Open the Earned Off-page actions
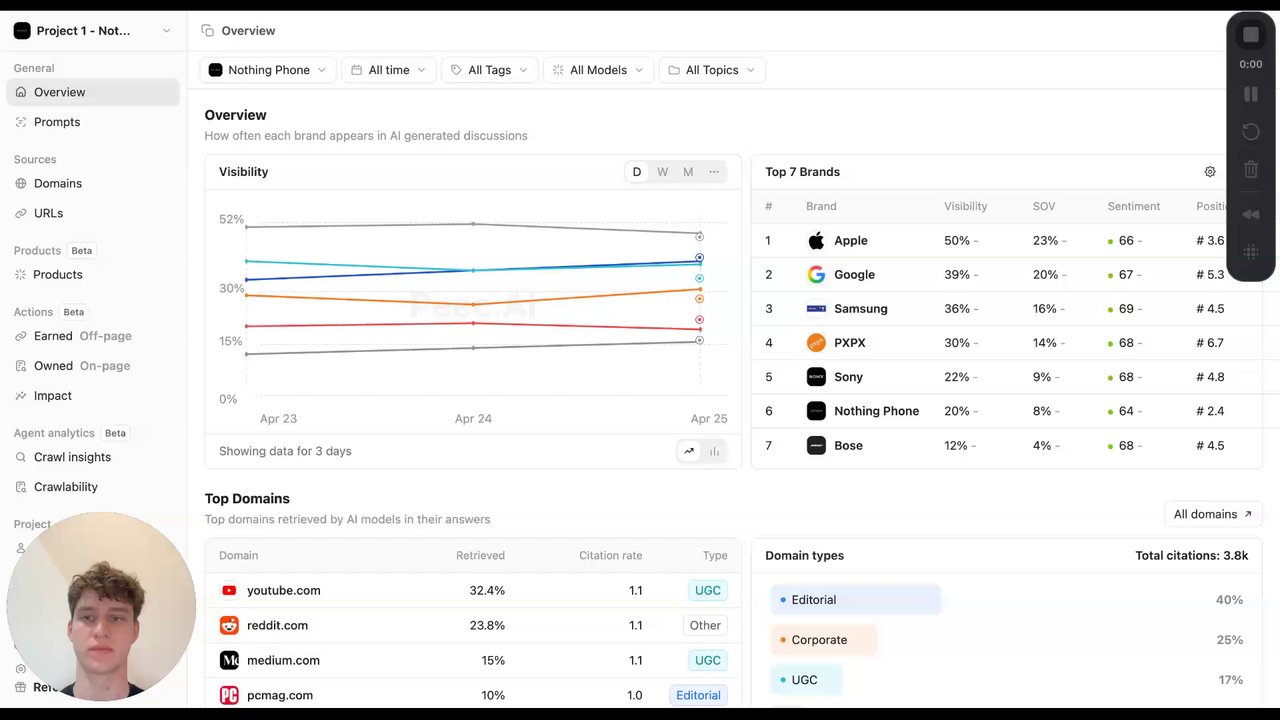 tap(93, 336)
